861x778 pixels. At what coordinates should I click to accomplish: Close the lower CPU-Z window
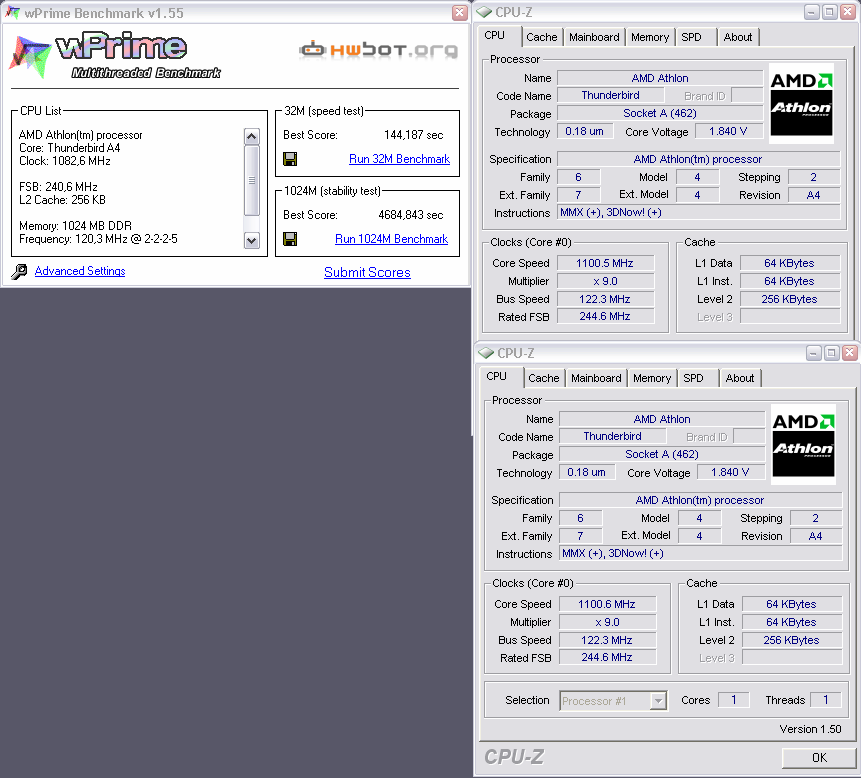tap(849, 353)
